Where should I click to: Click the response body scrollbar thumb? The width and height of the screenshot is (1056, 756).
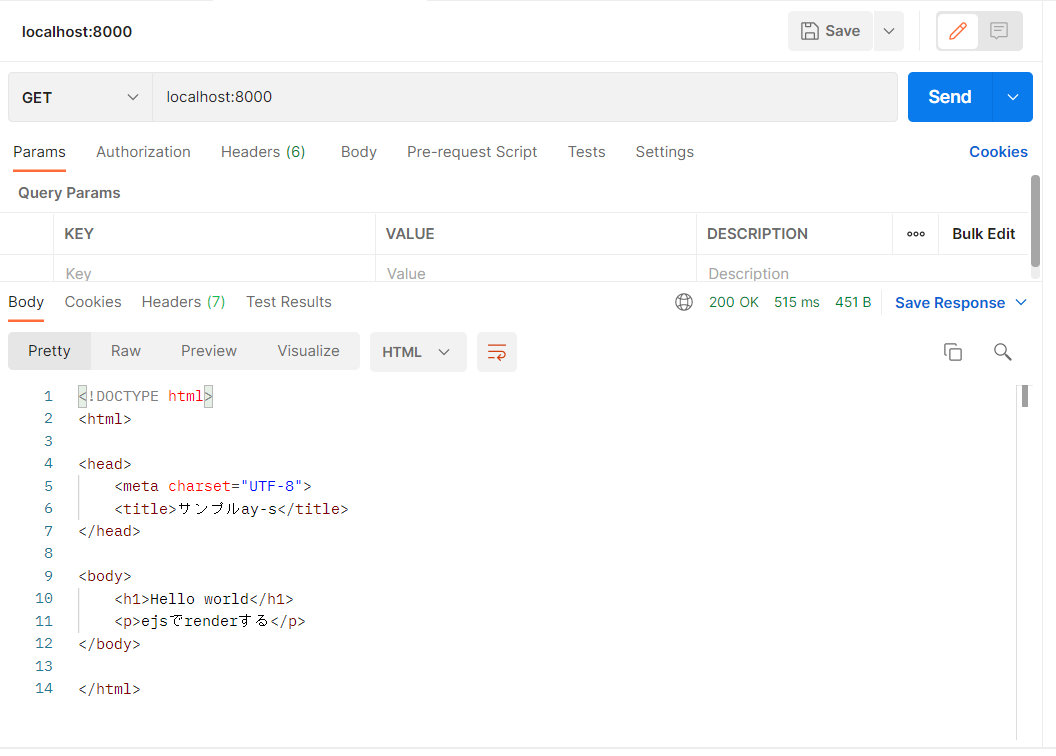(x=1025, y=396)
